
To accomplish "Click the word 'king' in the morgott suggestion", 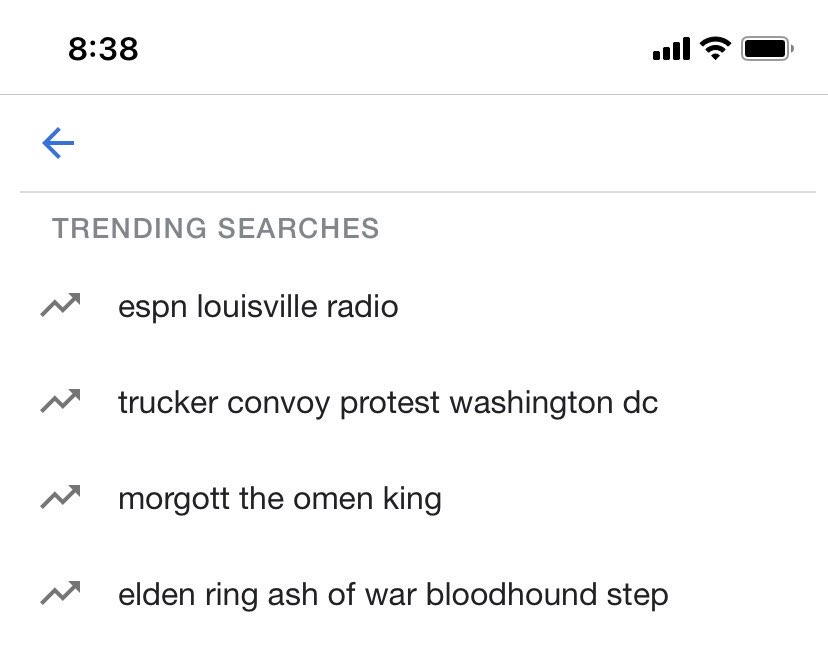I will click(412, 499).
